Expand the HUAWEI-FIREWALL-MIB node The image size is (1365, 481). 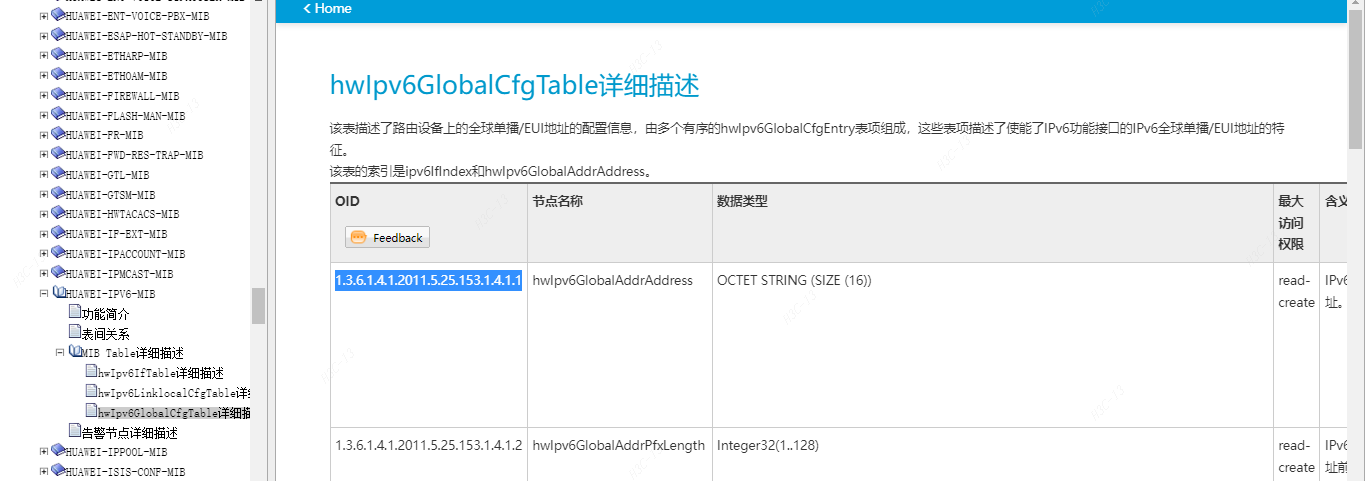click(x=44, y=96)
